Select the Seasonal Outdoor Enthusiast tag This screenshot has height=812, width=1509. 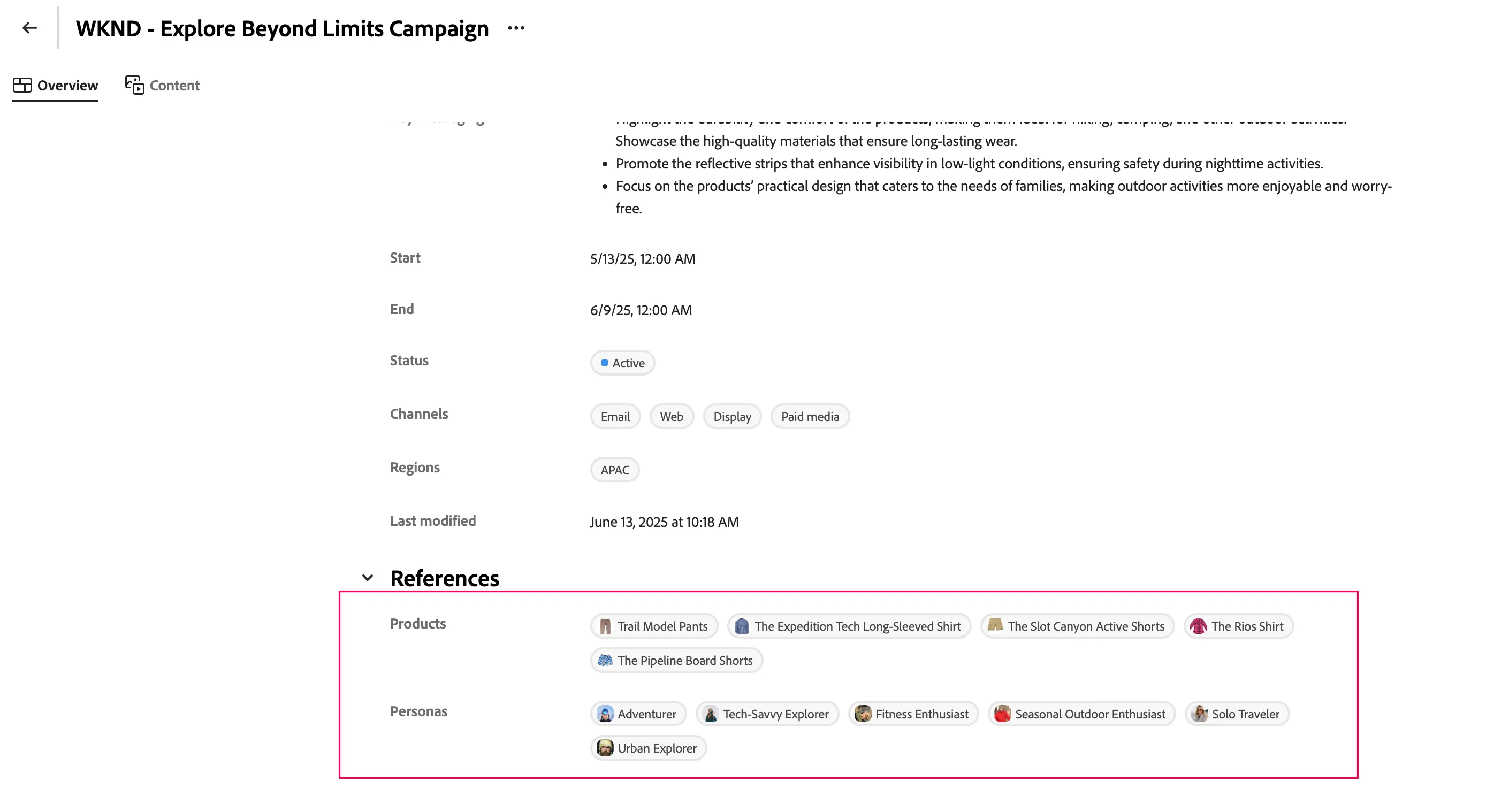pyautogui.click(x=1082, y=714)
